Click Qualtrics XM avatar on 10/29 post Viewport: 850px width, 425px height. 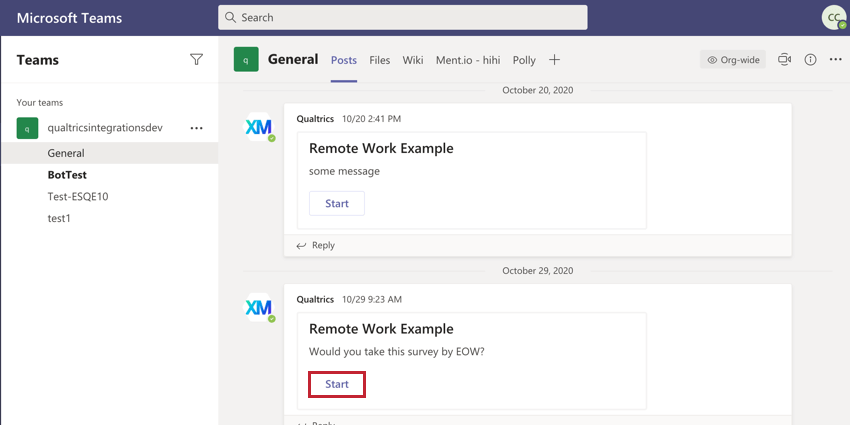(x=259, y=308)
